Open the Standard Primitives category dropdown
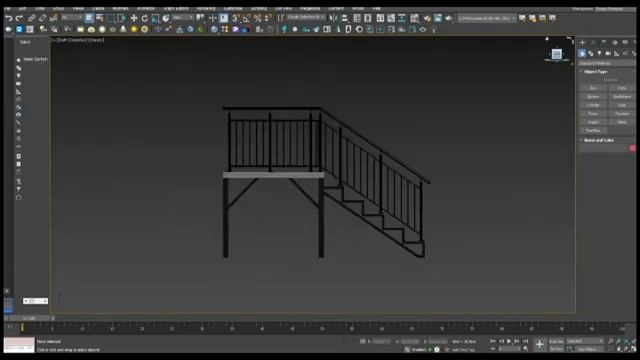This screenshot has width=640, height=360. 607,63
